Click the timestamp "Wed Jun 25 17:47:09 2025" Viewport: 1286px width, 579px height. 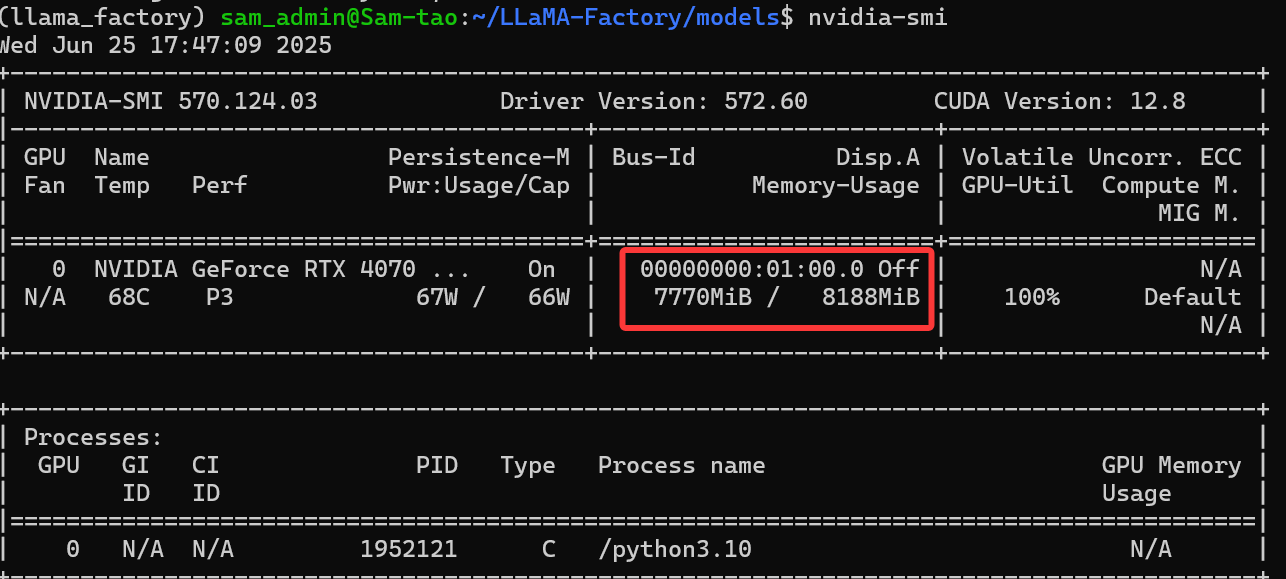click(165, 45)
